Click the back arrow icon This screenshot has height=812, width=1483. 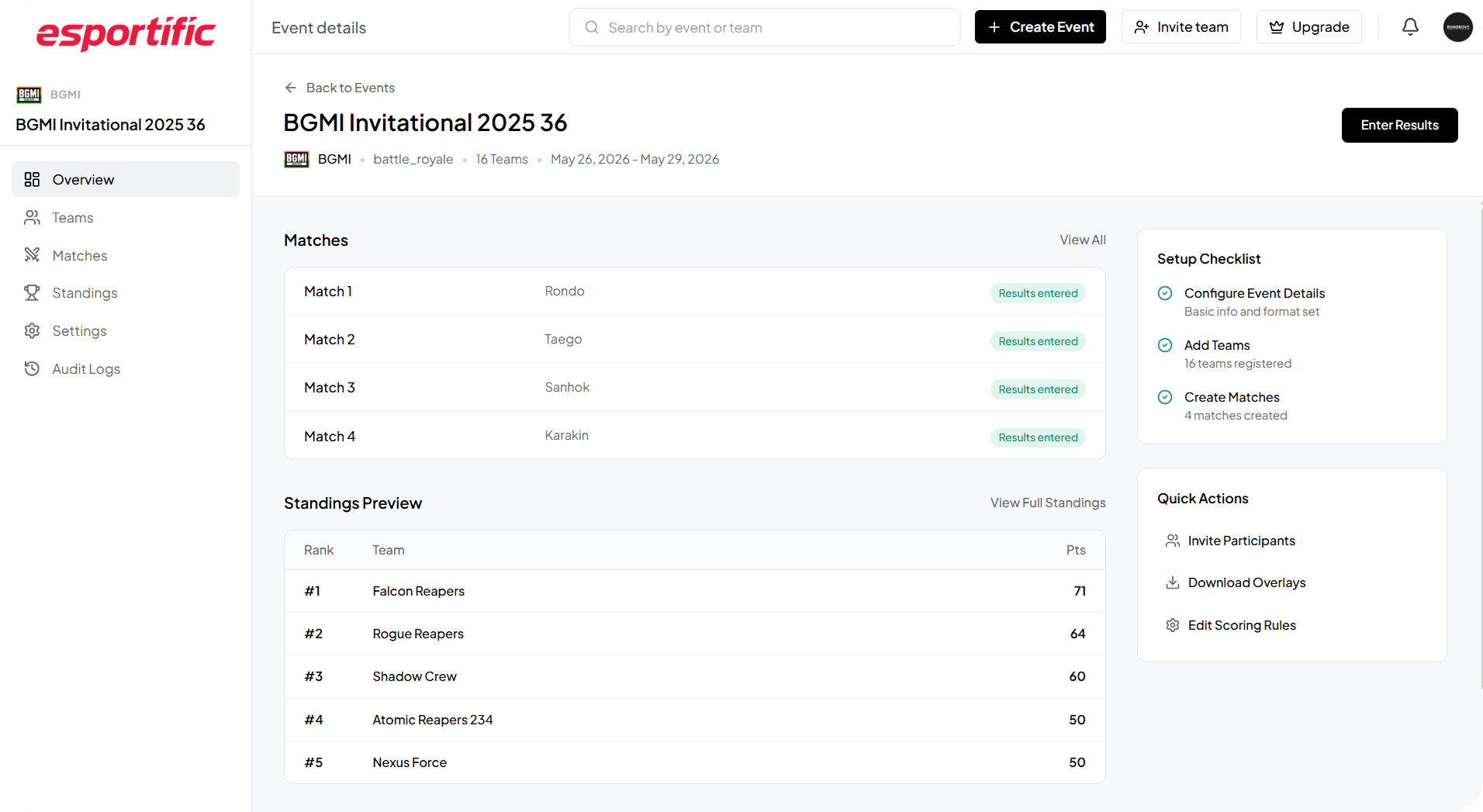(x=291, y=88)
